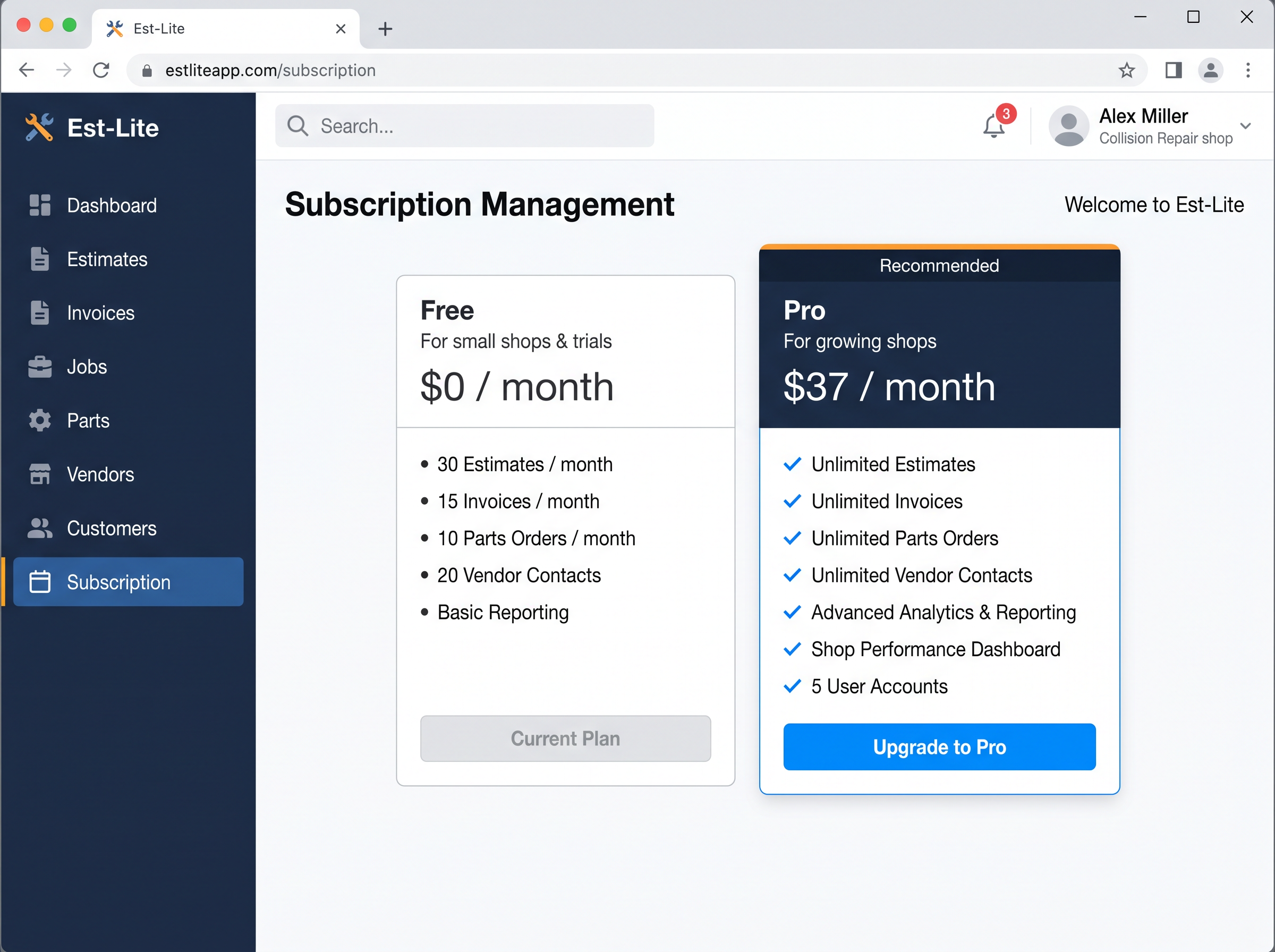Go to Estimates in sidebar

[x=128, y=259]
